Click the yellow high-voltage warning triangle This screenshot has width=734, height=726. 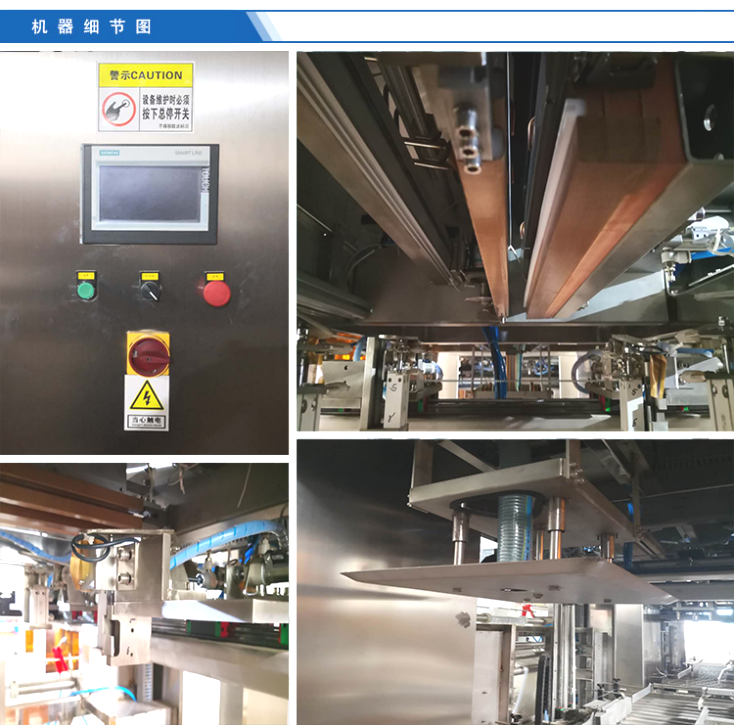click(144, 397)
